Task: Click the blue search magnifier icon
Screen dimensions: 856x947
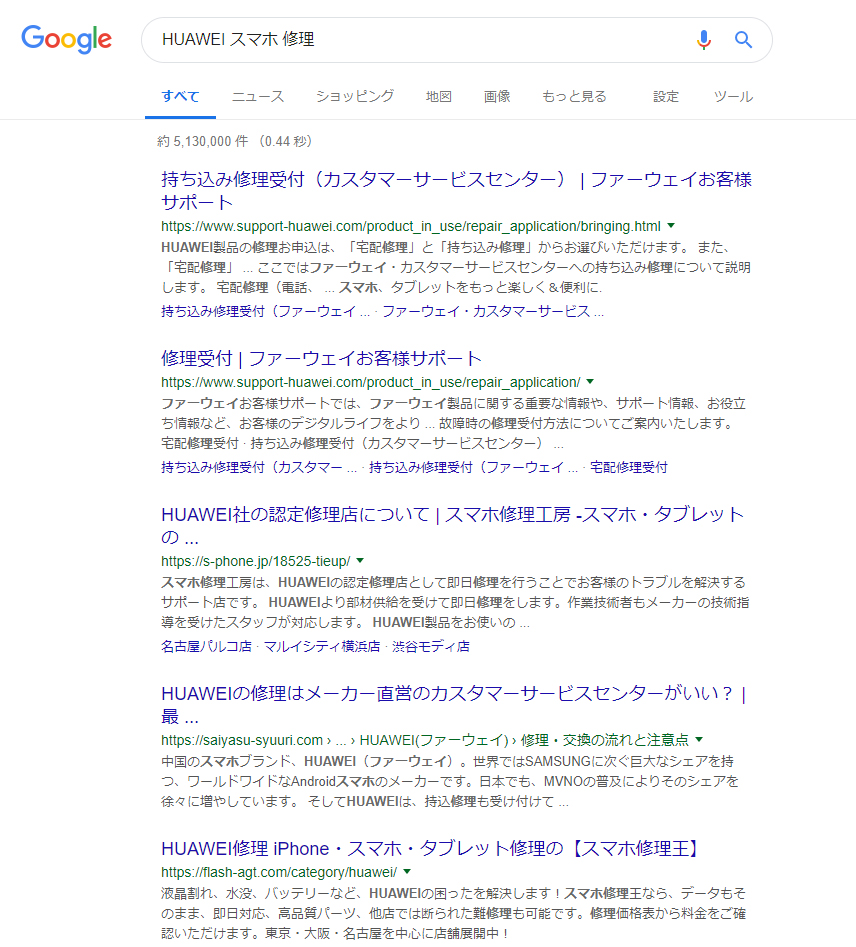Action: coord(743,39)
